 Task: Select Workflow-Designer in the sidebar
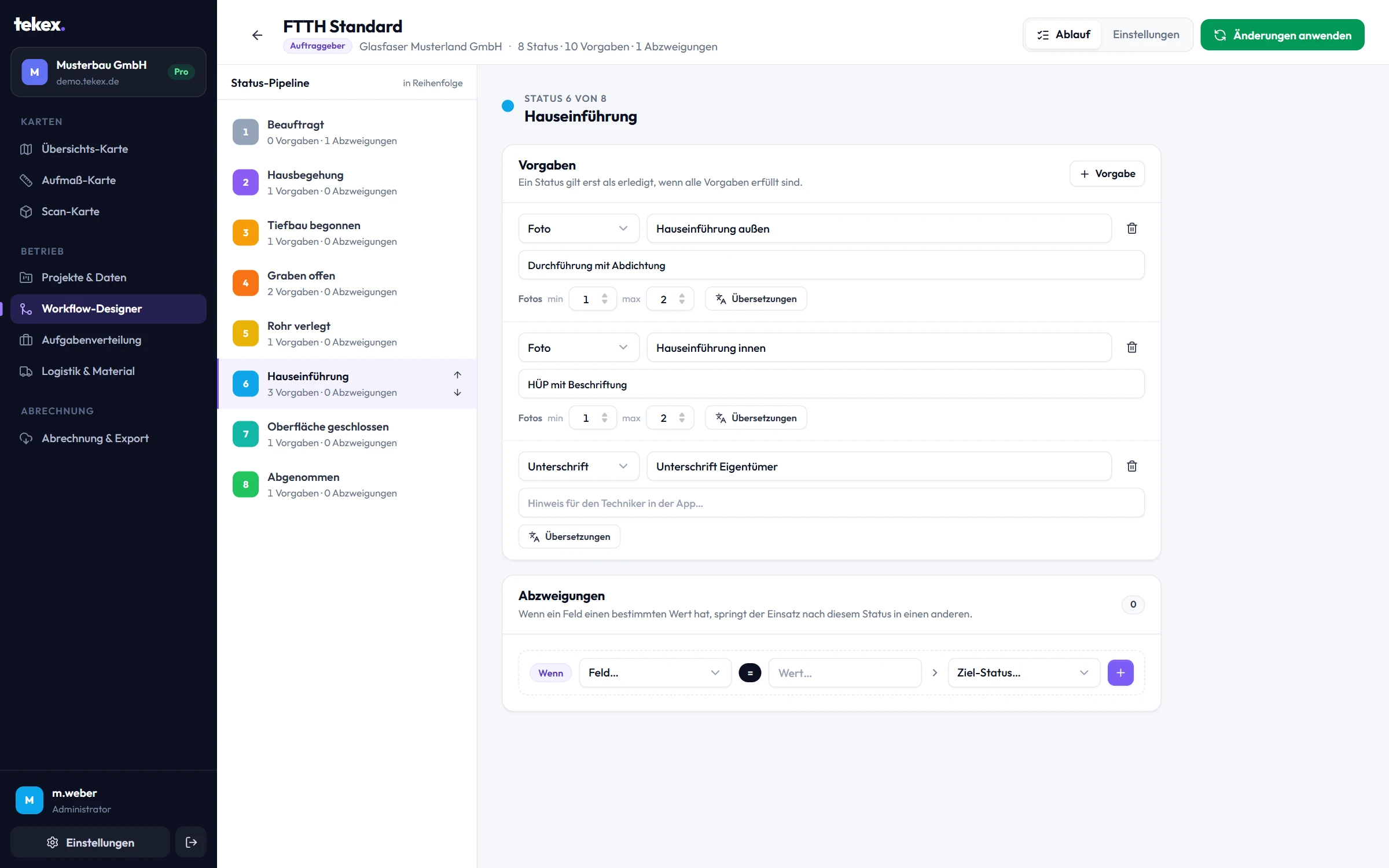coord(108,308)
